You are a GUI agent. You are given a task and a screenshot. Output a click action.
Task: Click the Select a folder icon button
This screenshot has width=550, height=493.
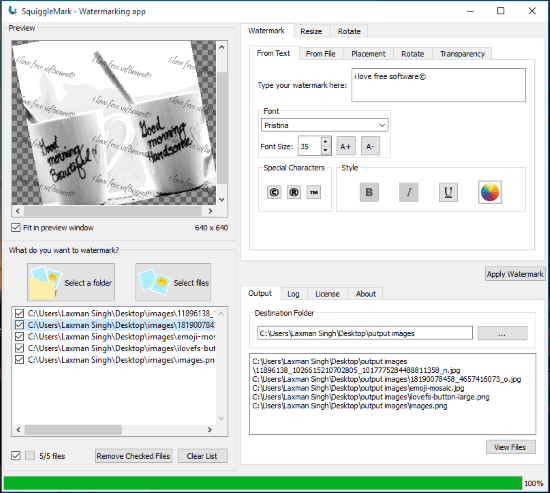[71, 282]
